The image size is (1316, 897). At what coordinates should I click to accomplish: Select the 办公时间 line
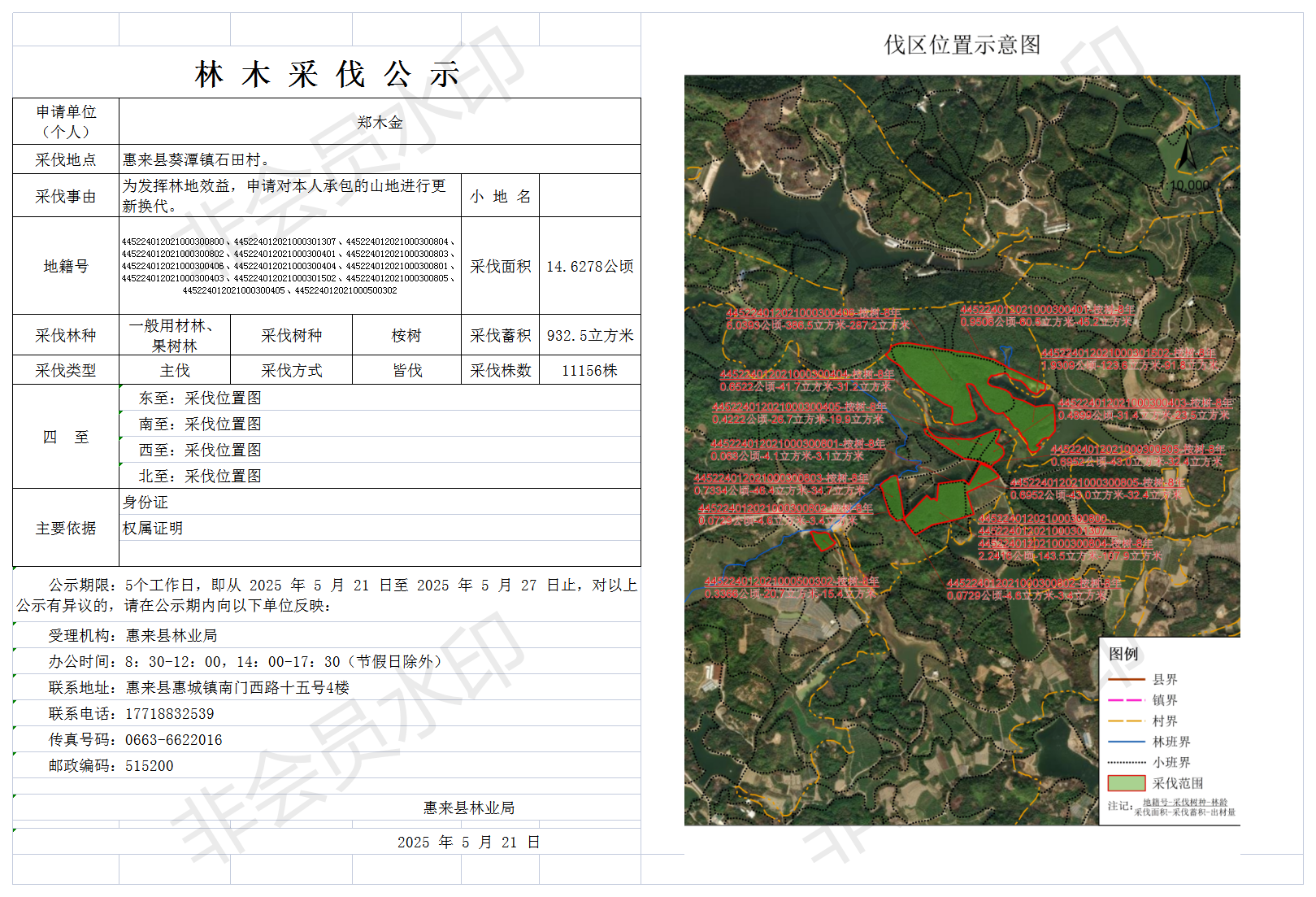point(327,661)
